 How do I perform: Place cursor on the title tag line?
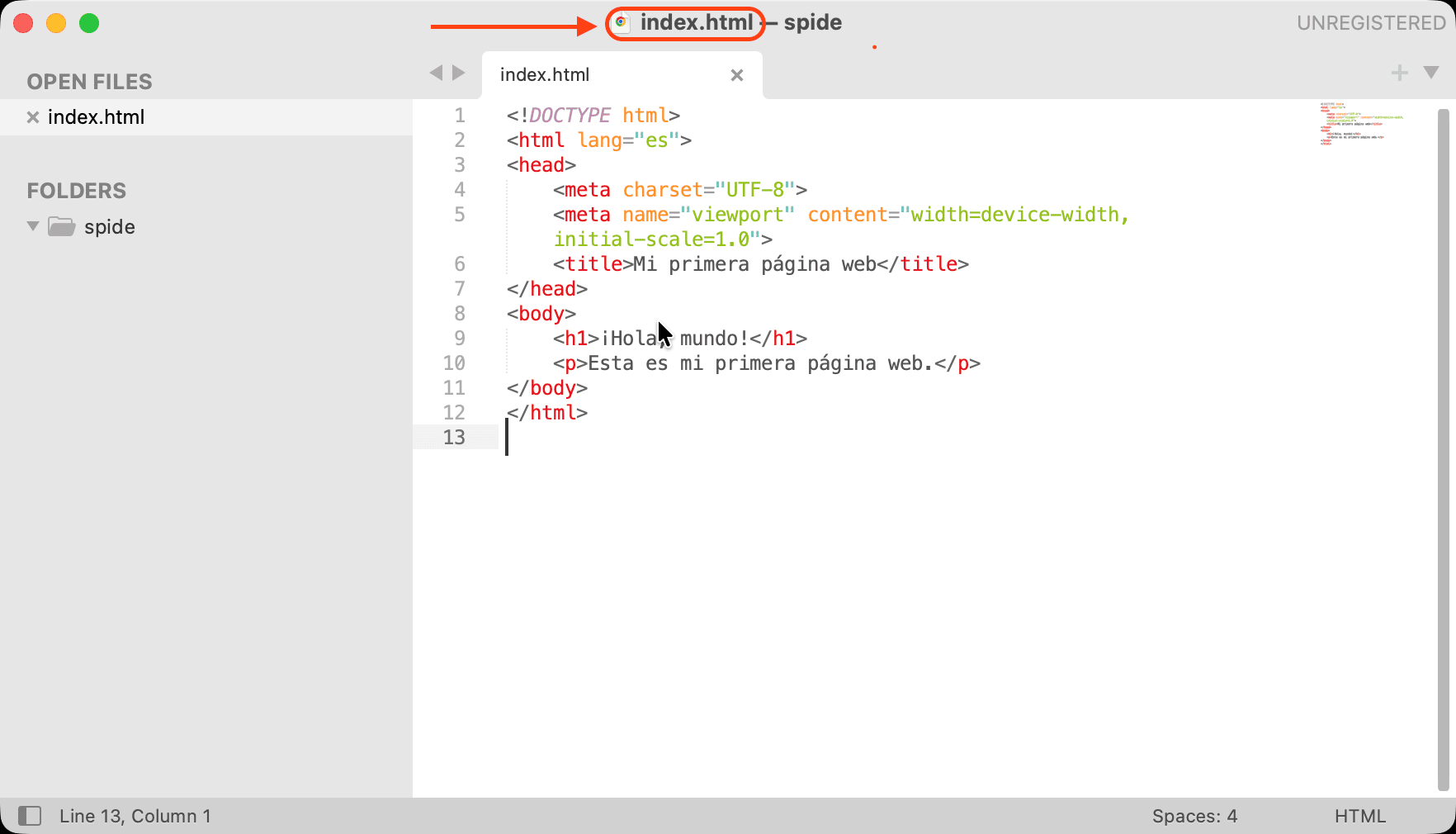tap(759, 264)
